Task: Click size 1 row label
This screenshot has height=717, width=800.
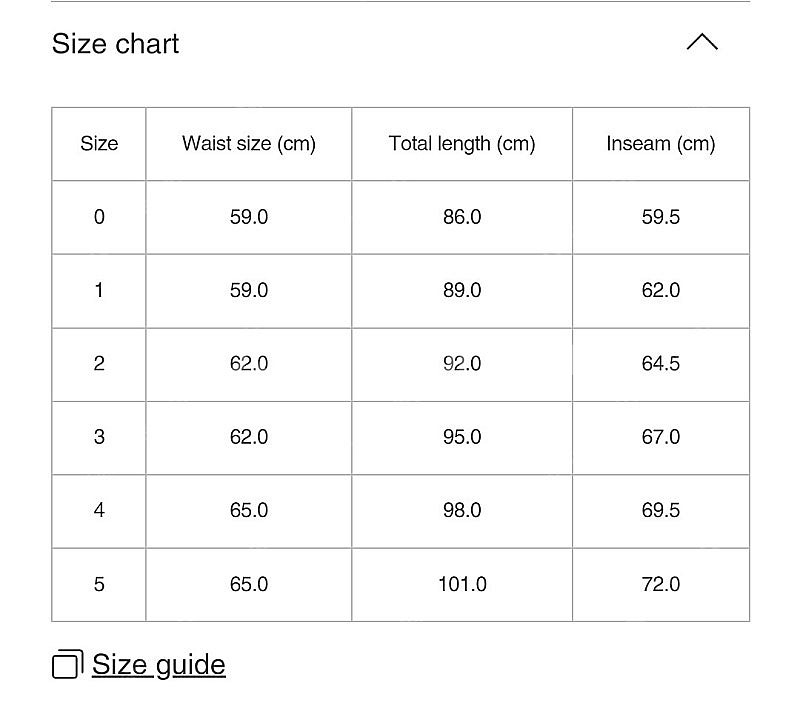Action: 99,290
